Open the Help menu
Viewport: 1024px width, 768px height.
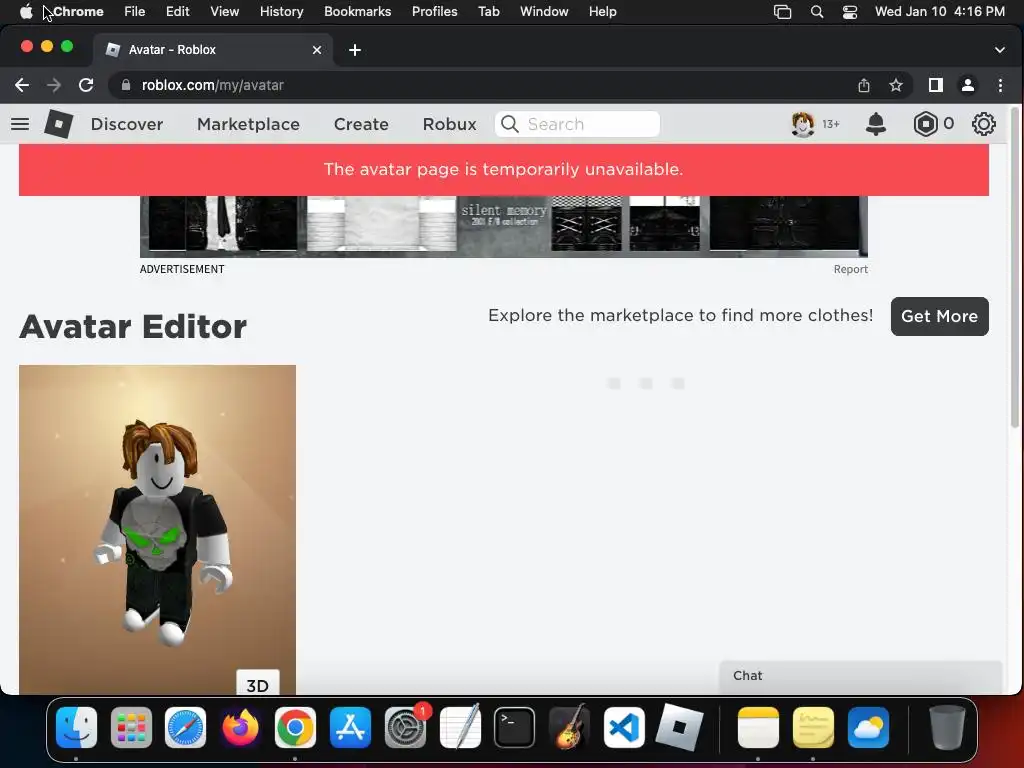pyautogui.click(x=602, y=12)
